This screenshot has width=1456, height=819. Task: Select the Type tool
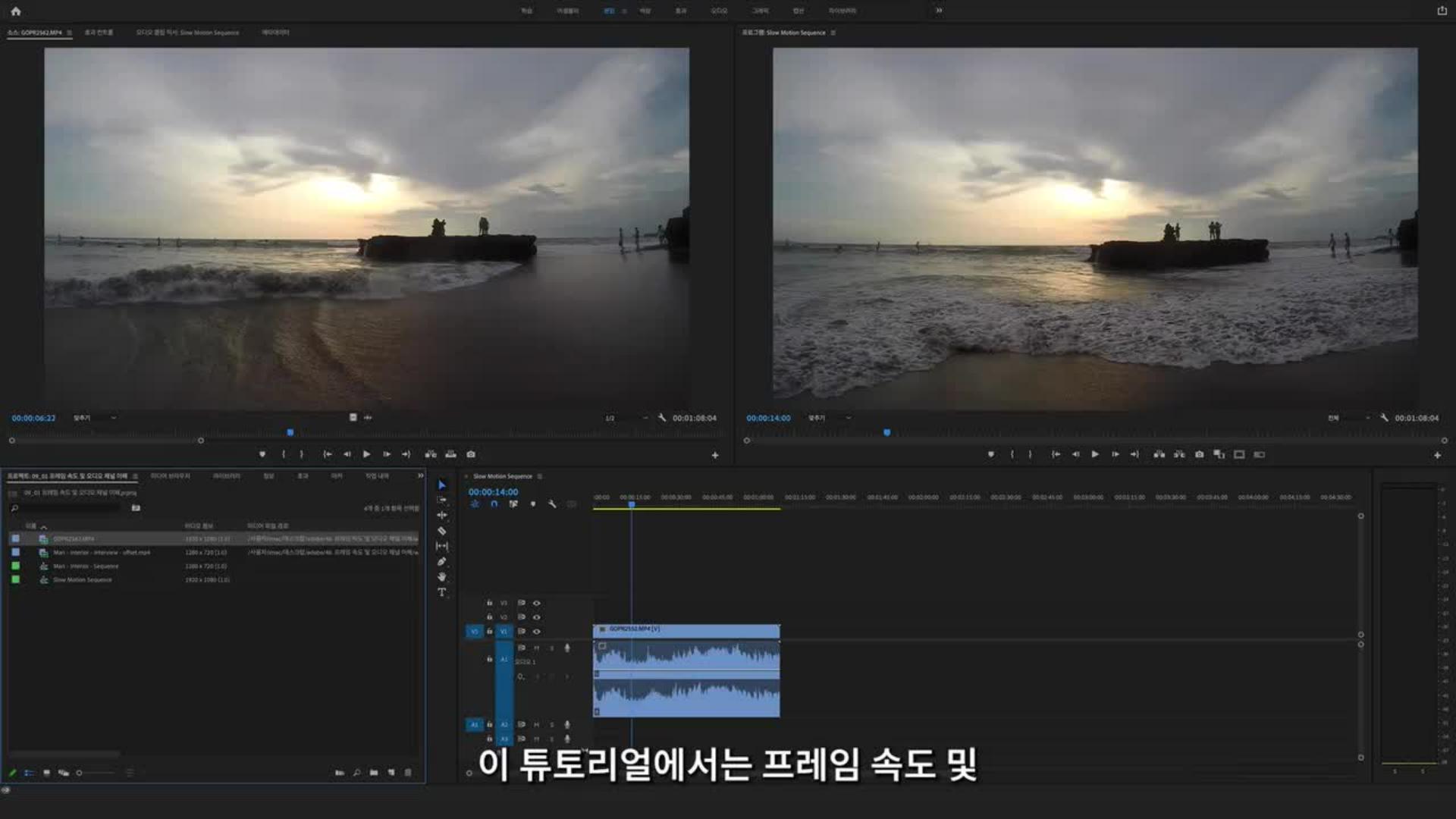point(441,592)
